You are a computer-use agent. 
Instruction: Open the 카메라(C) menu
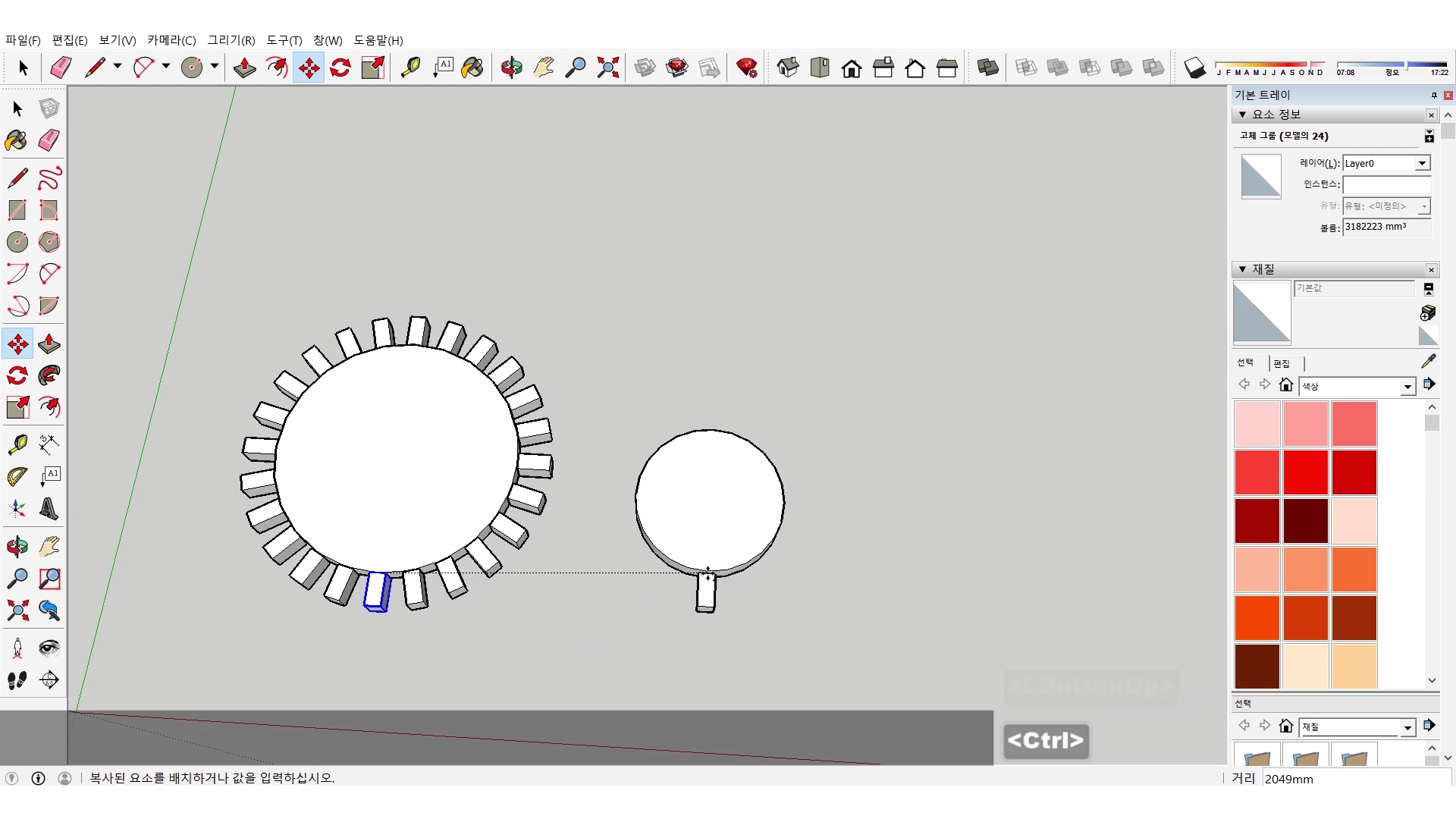[x=171, y=40]
